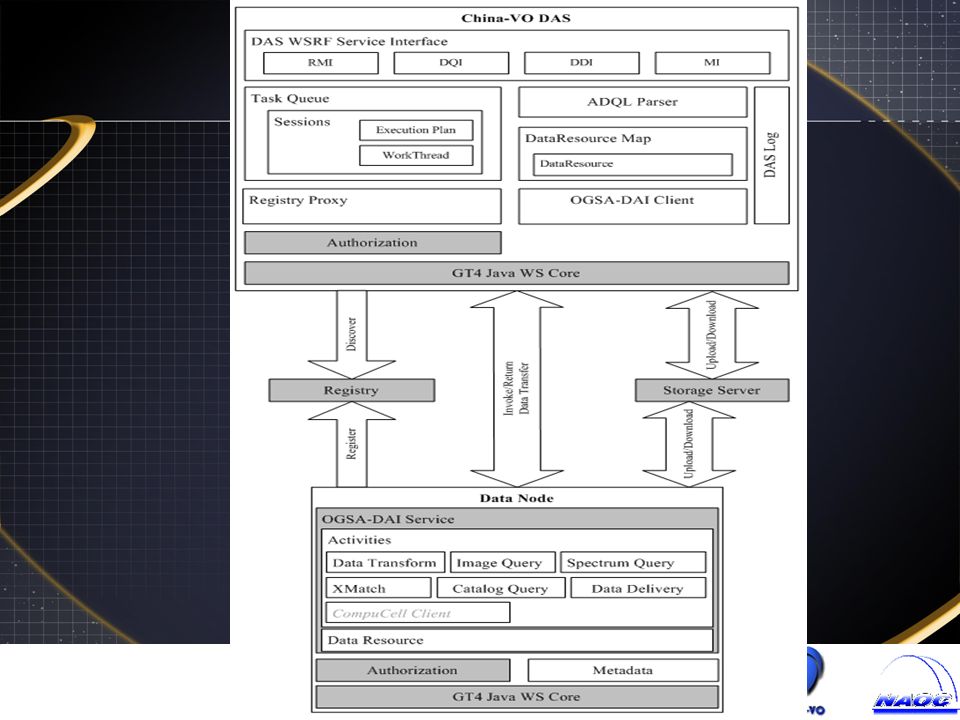960x720 pixels.
Task: Select the DAS WSRF Service Interface label
Action: 349,41
